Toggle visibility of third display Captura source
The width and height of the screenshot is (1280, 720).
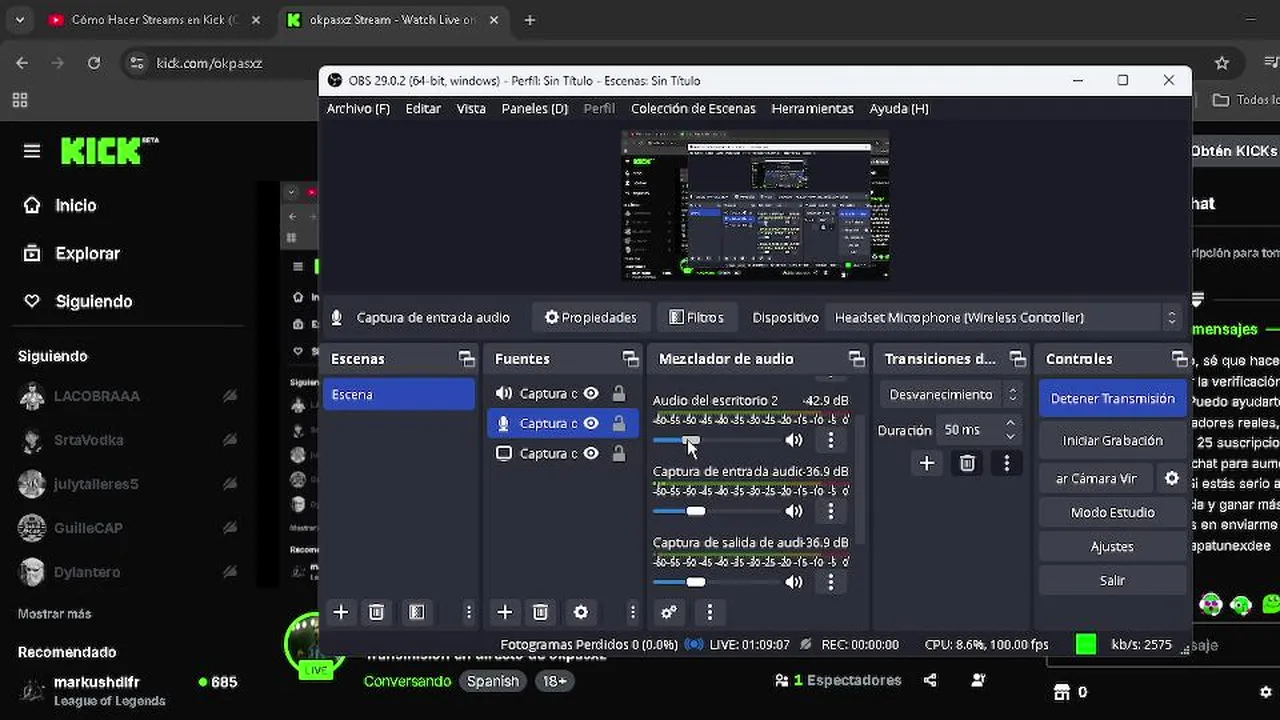coord(591,453)
